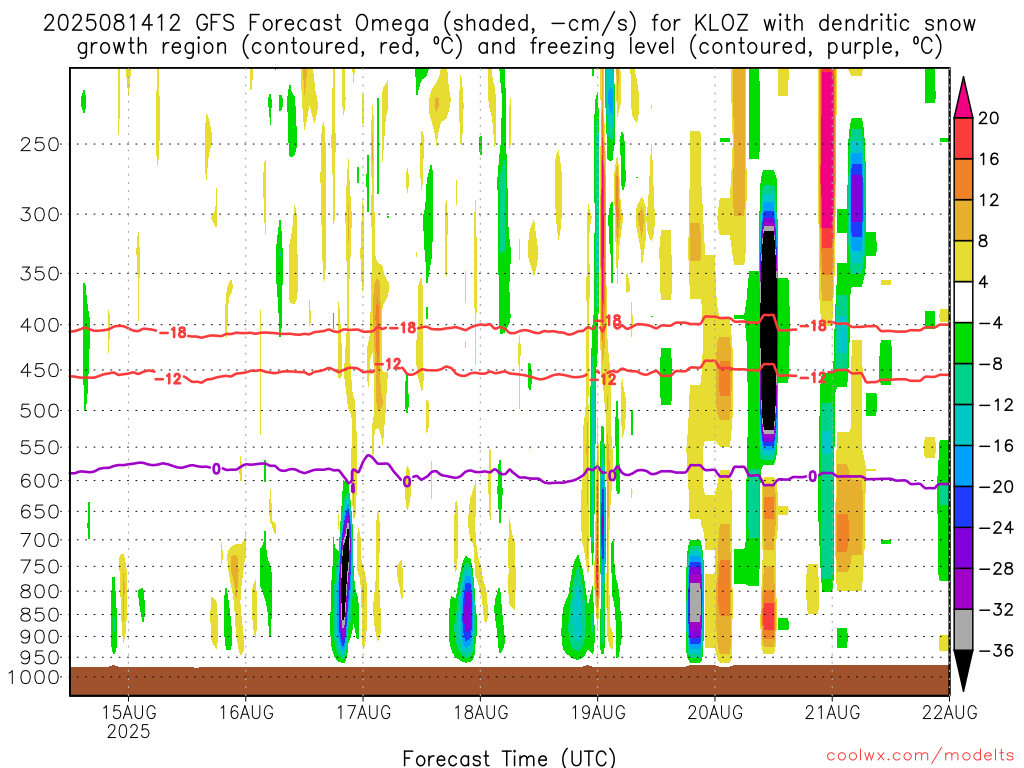
Task: Pick the gold colorbar swatch between 8 and 12
Action: tap(963, 221)
